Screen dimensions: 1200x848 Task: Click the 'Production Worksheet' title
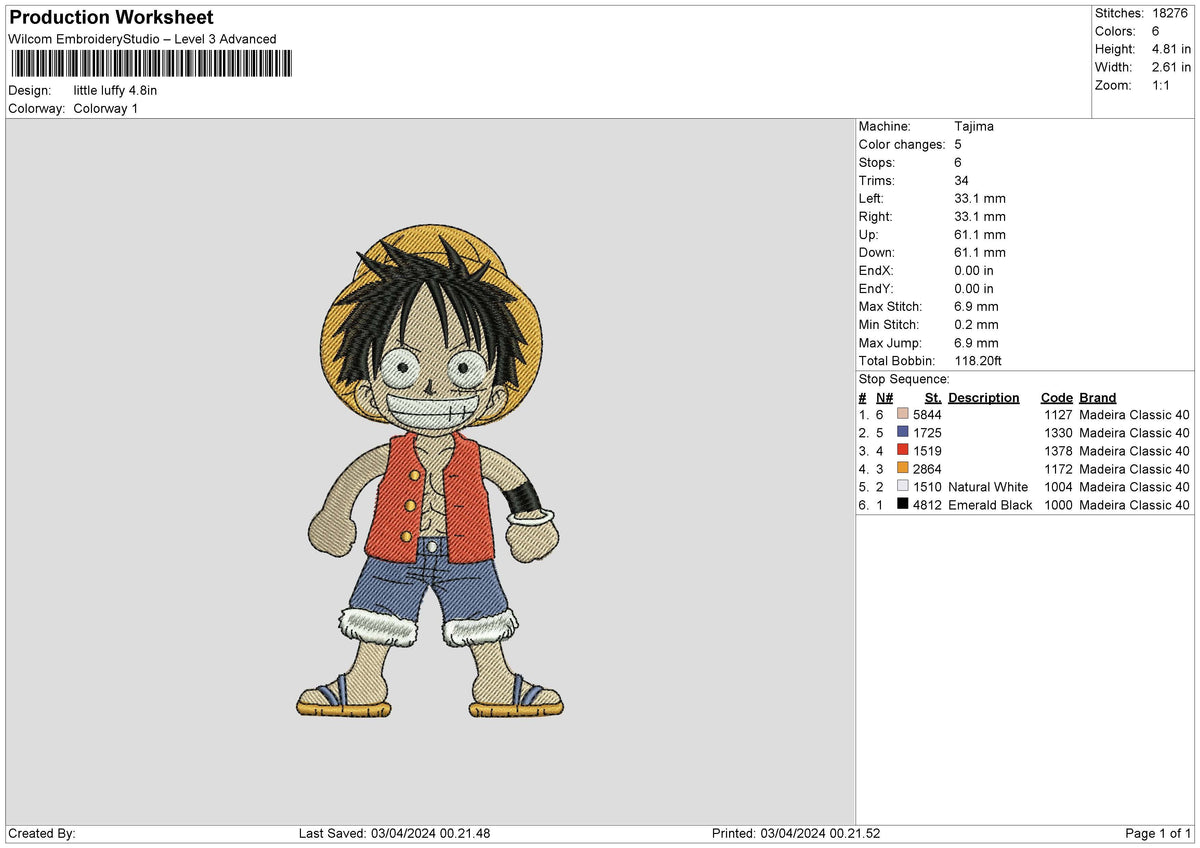click(111, 18)
